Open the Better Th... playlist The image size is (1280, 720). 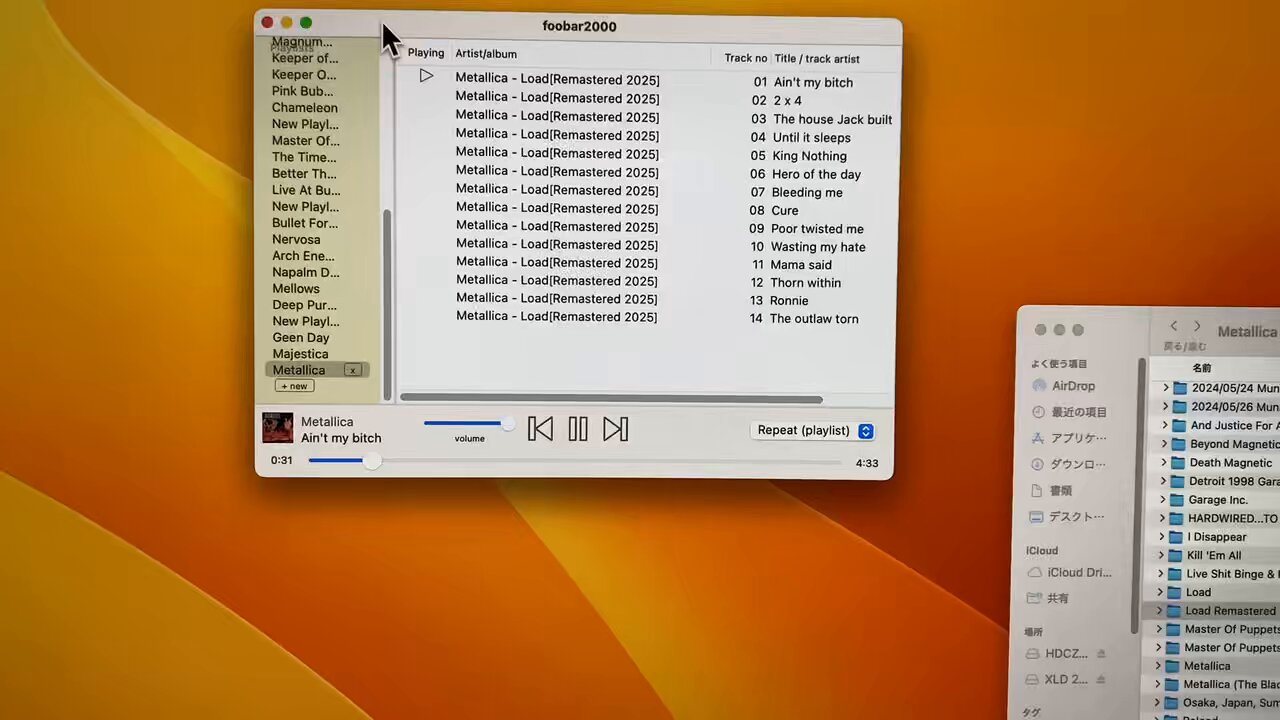[304, 174]
